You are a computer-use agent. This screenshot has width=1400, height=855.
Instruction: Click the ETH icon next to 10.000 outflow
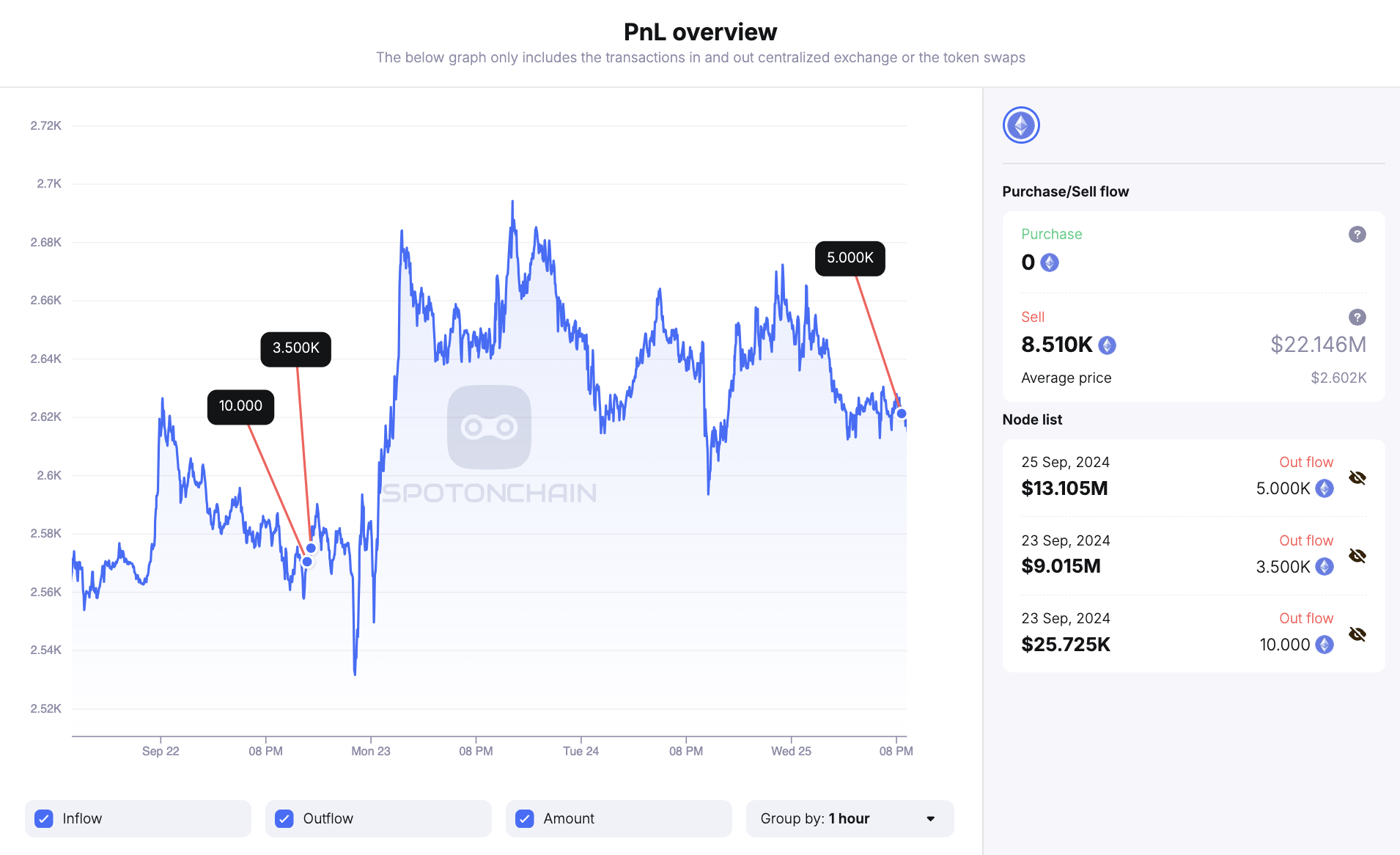pyautogui.click(x=1324, y=645)
